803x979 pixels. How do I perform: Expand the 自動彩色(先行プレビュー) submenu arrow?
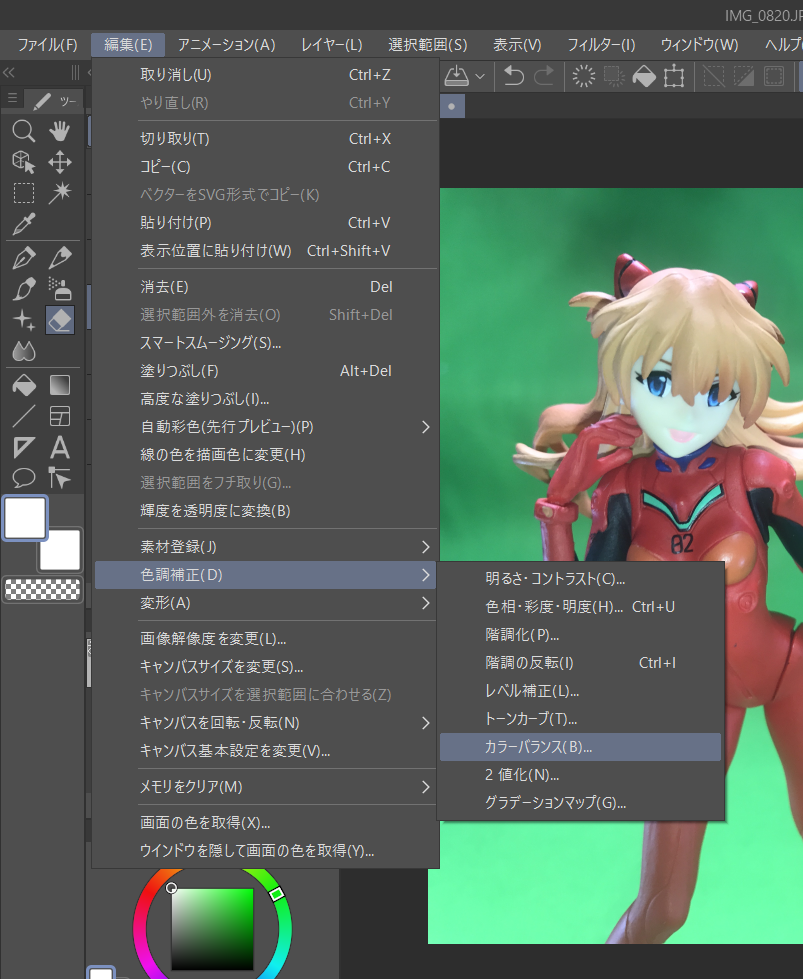(425, 427)
